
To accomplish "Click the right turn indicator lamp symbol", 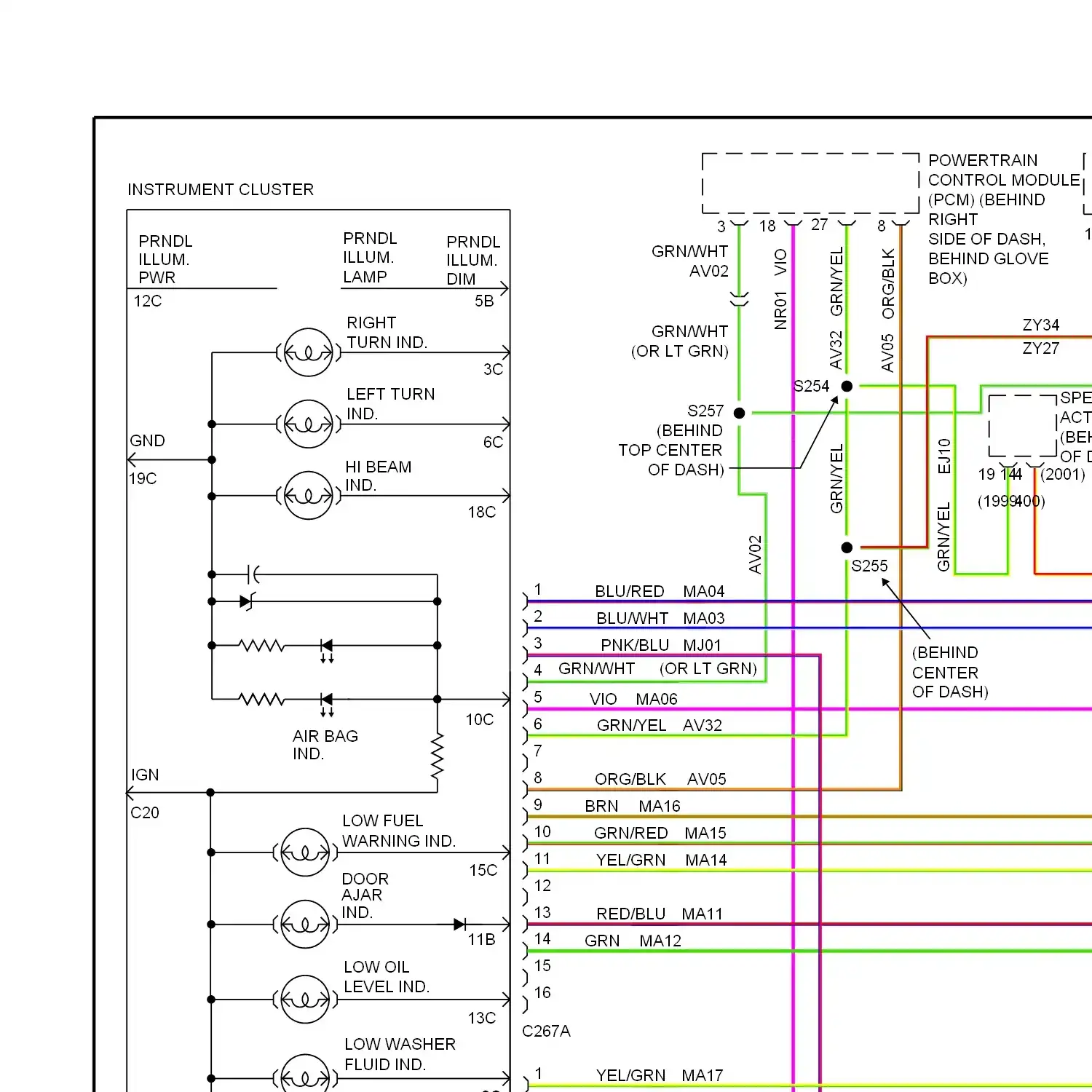I will 309,352.
